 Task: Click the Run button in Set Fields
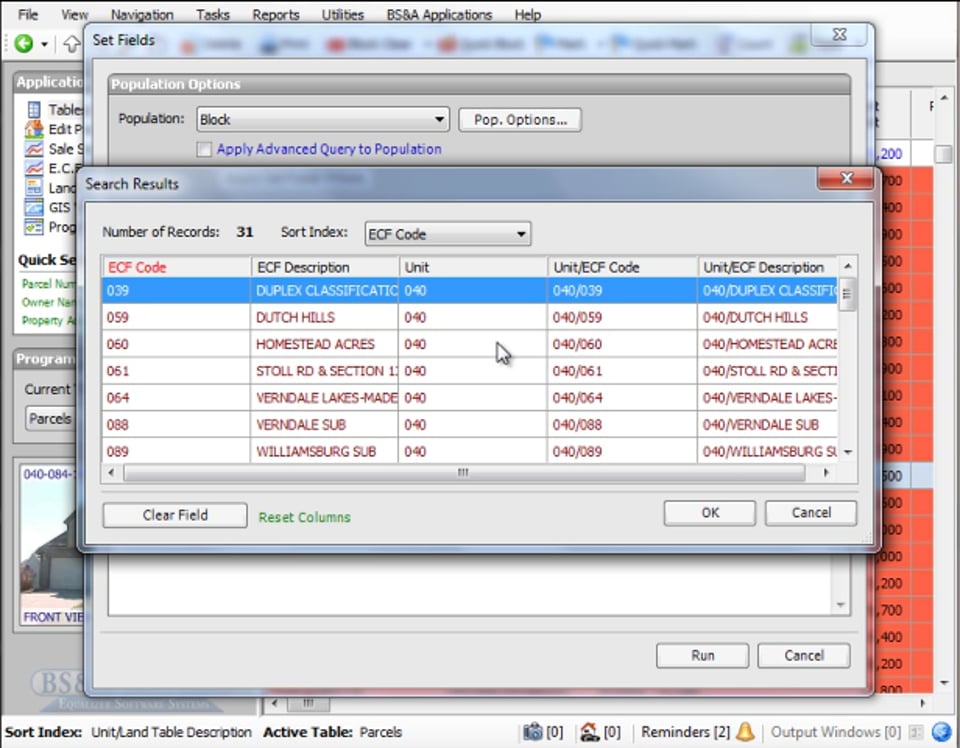[x=702, y=656]
